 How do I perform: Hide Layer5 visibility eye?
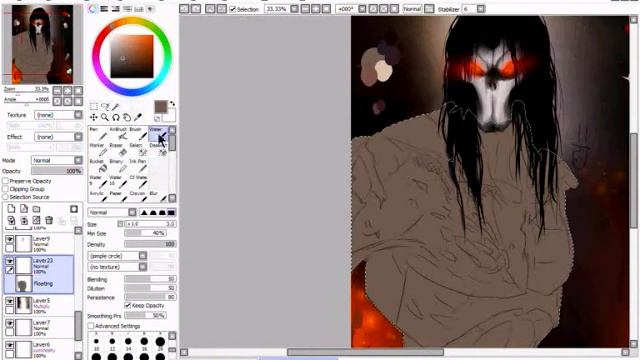(9, 301)
